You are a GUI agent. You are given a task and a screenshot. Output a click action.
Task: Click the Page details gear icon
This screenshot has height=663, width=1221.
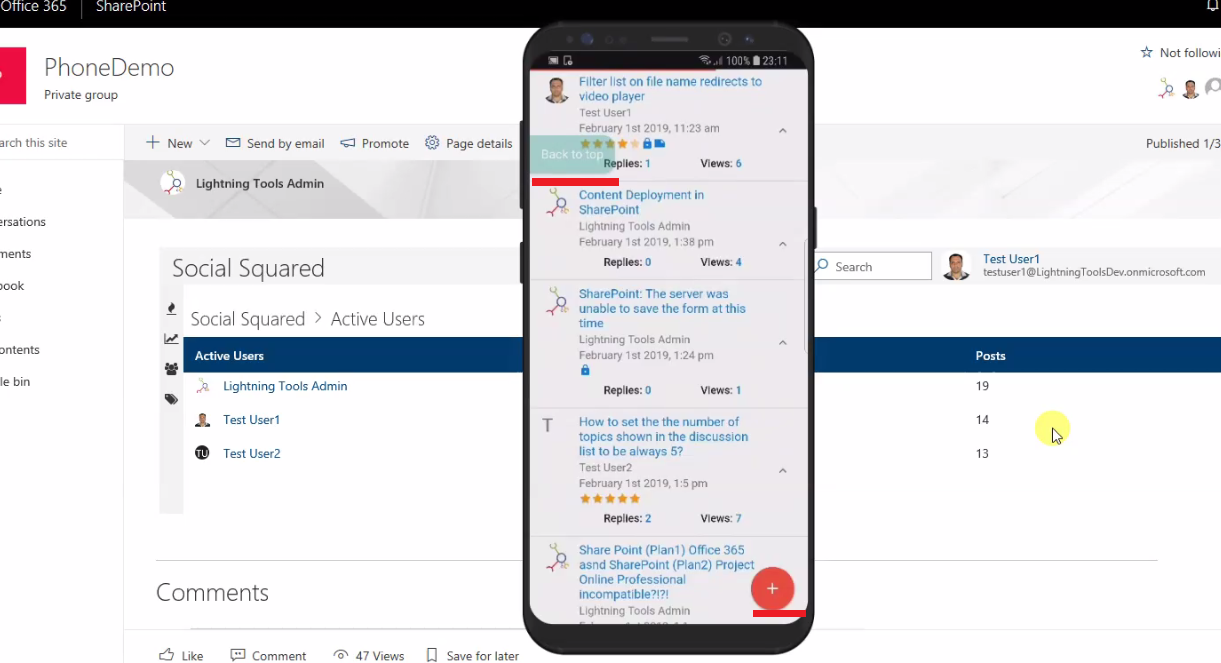pos(432,143)
